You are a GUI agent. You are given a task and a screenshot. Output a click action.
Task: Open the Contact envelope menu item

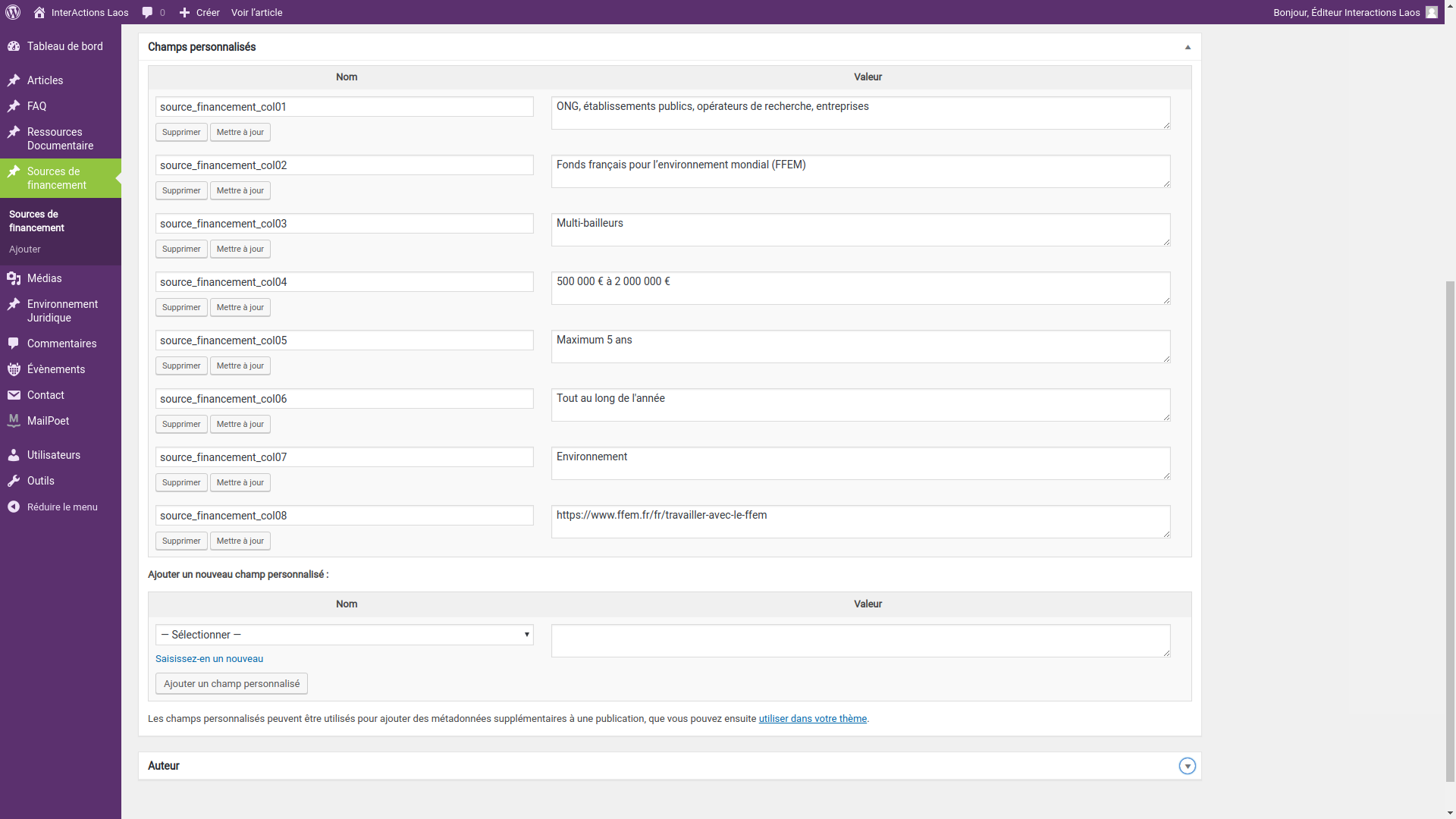tap(45, 395)
